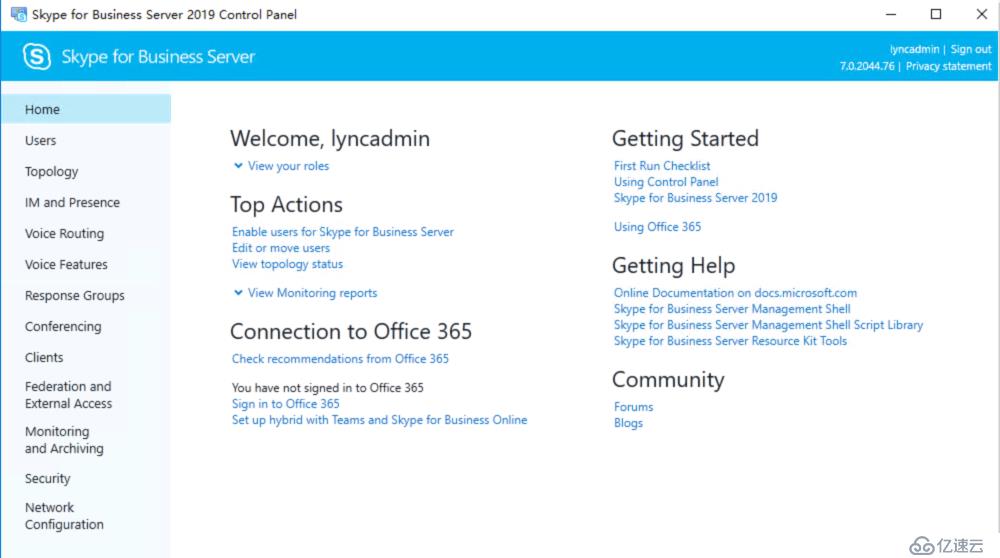
Task: Click the Sign out link
Action: (971, 49)
